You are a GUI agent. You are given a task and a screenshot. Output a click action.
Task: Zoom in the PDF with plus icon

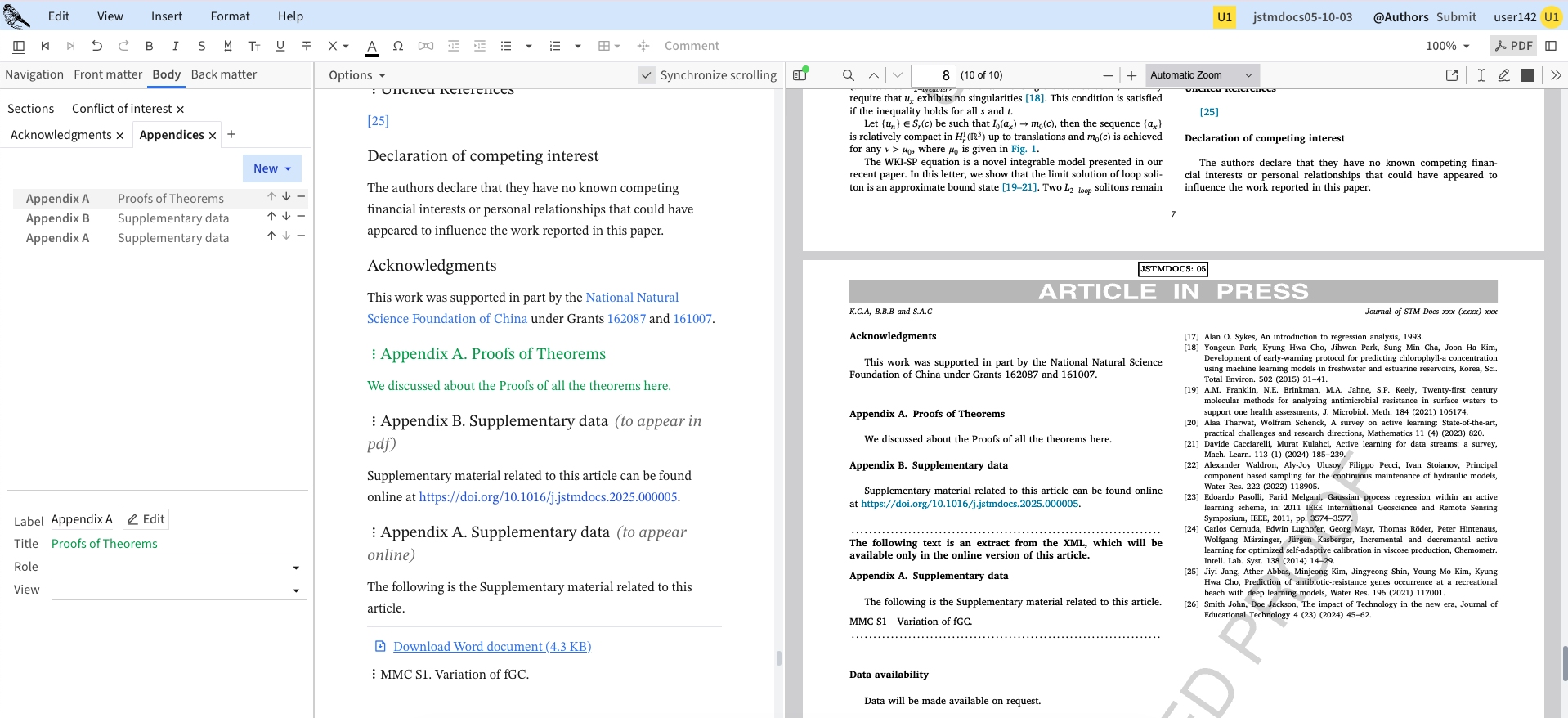point(1131,75)
